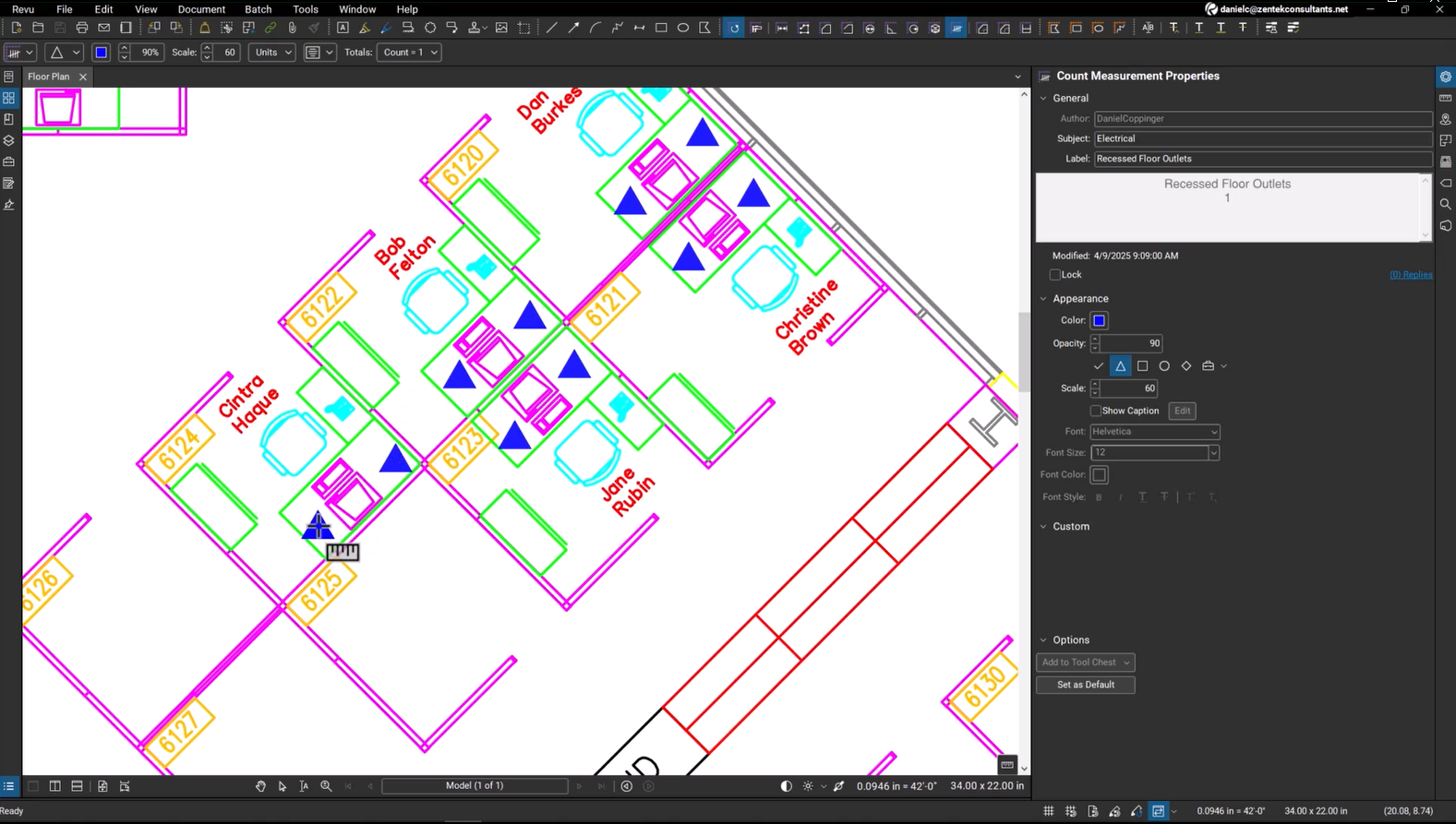
Task: Select the Pan hand tool
Action: pos(260,786)
